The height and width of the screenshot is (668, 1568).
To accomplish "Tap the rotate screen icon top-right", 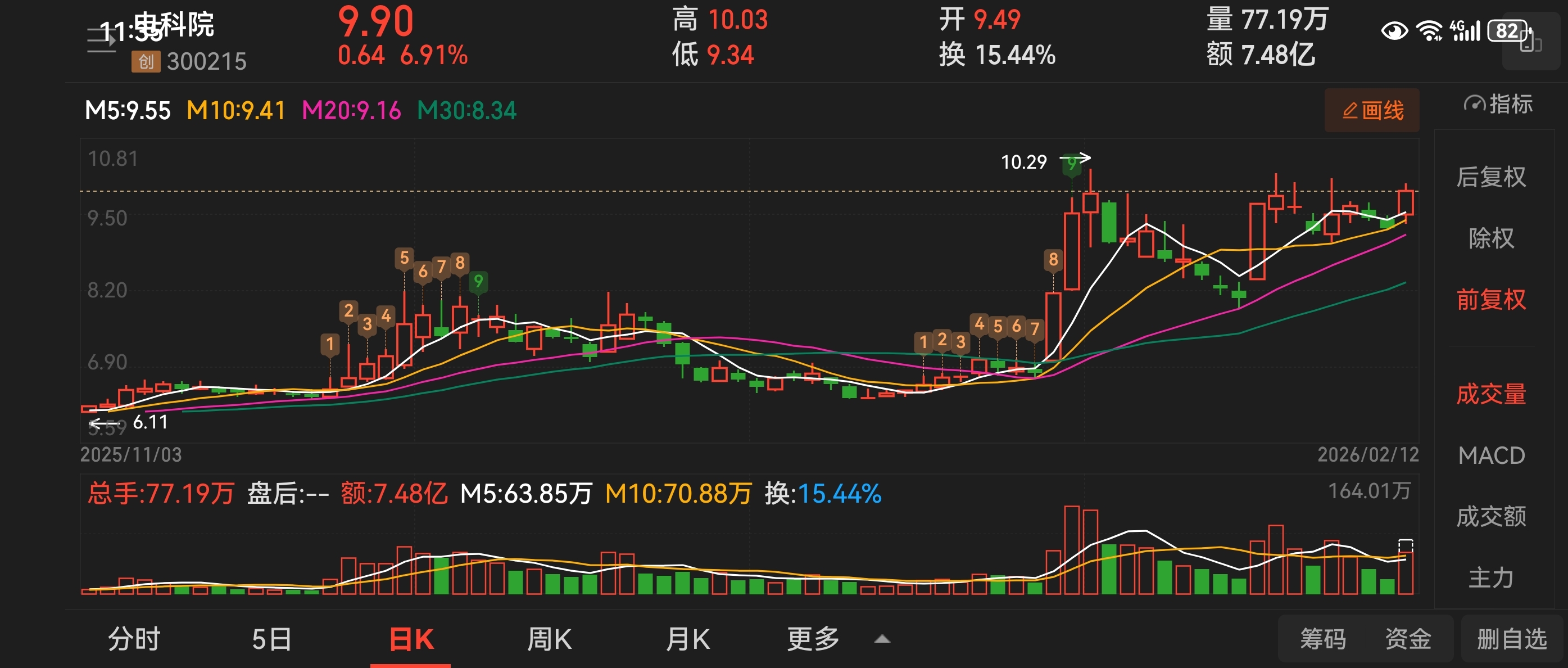I will coord(1530,43).
